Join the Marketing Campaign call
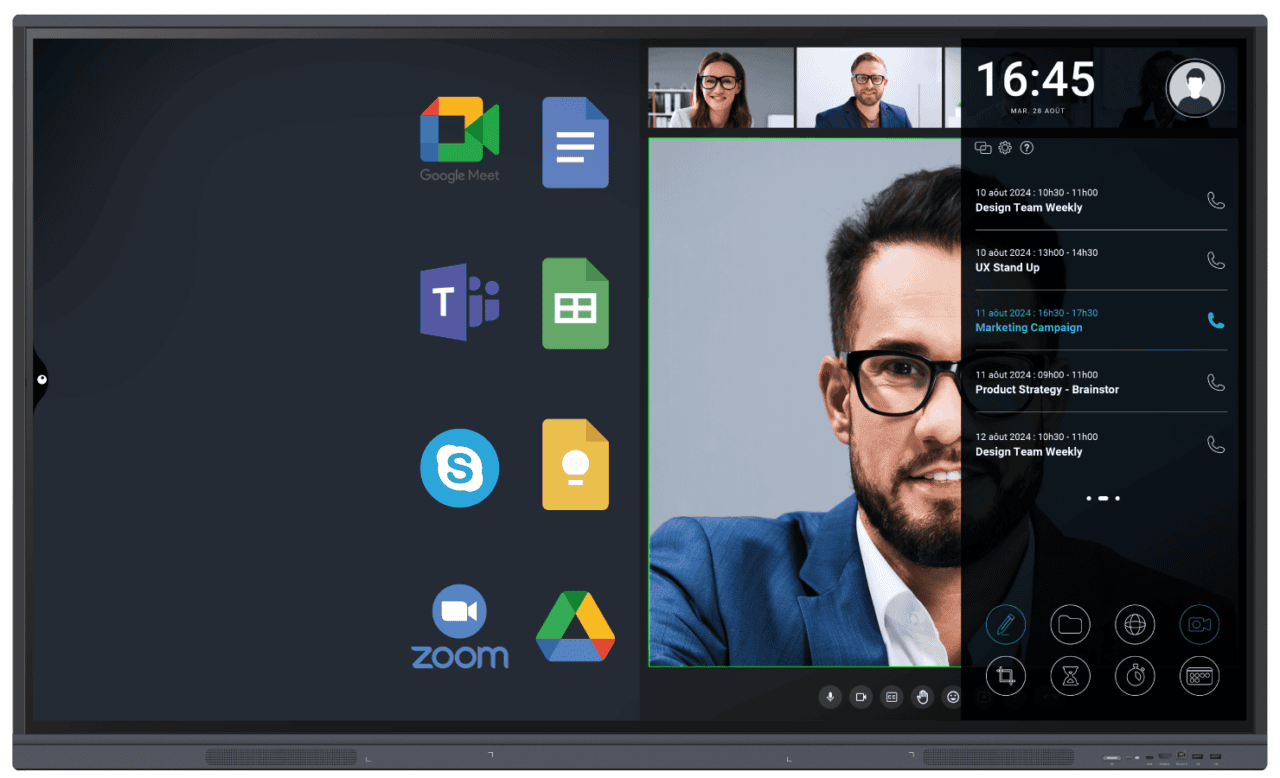The width and height of the screenshot is (1280, 778). 1215,321
